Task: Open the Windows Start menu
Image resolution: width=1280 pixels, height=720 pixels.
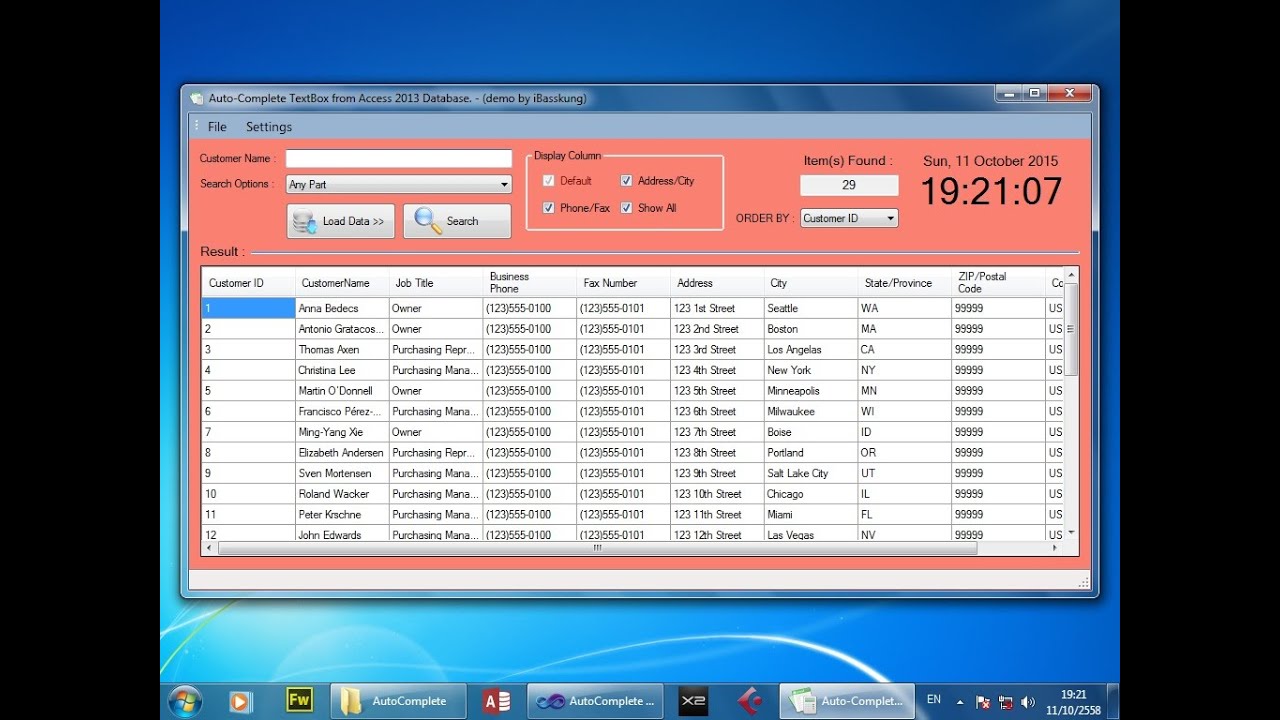Action: coord(185,701)
